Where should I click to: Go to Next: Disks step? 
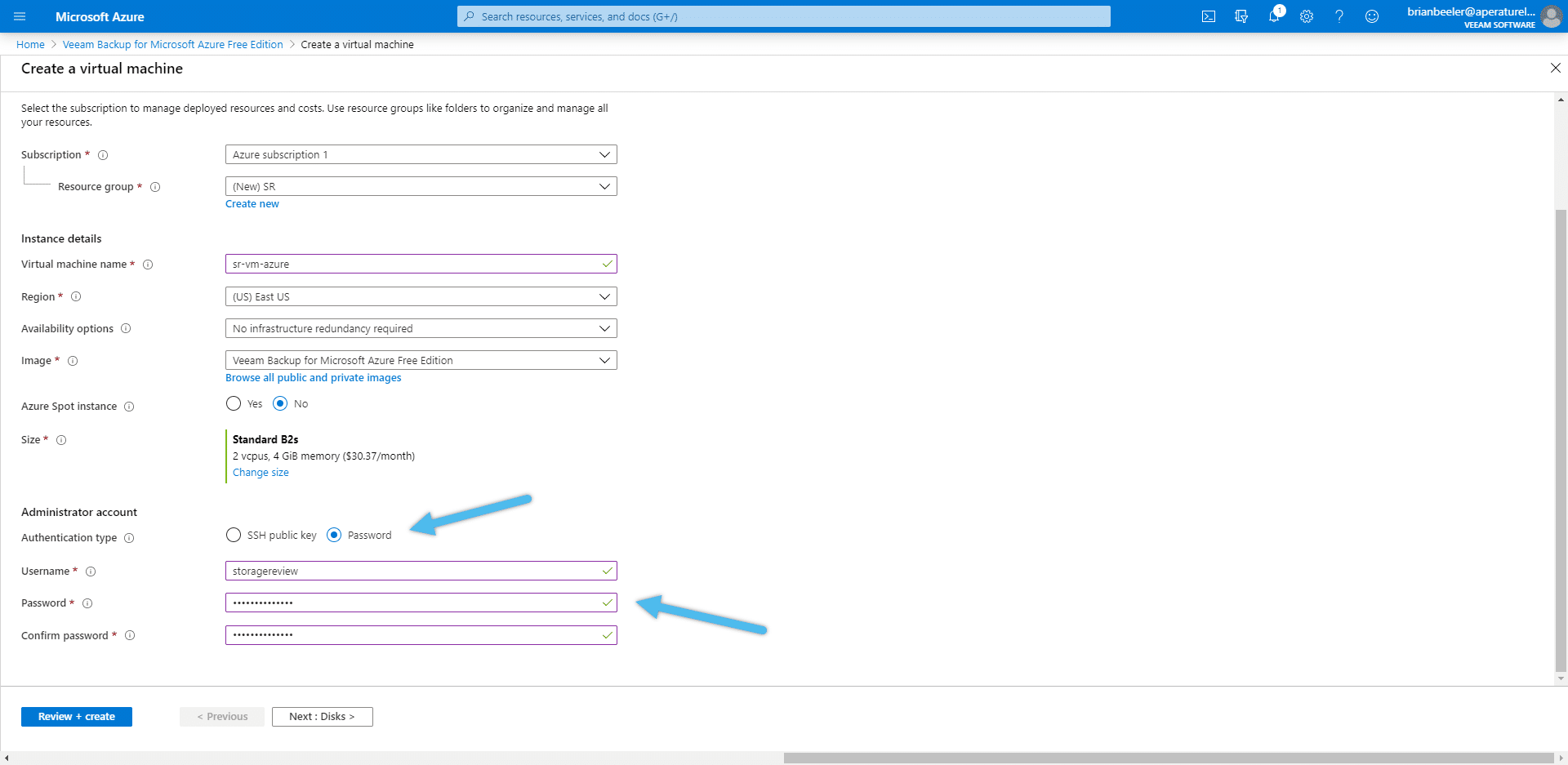[x=323, y=717]
